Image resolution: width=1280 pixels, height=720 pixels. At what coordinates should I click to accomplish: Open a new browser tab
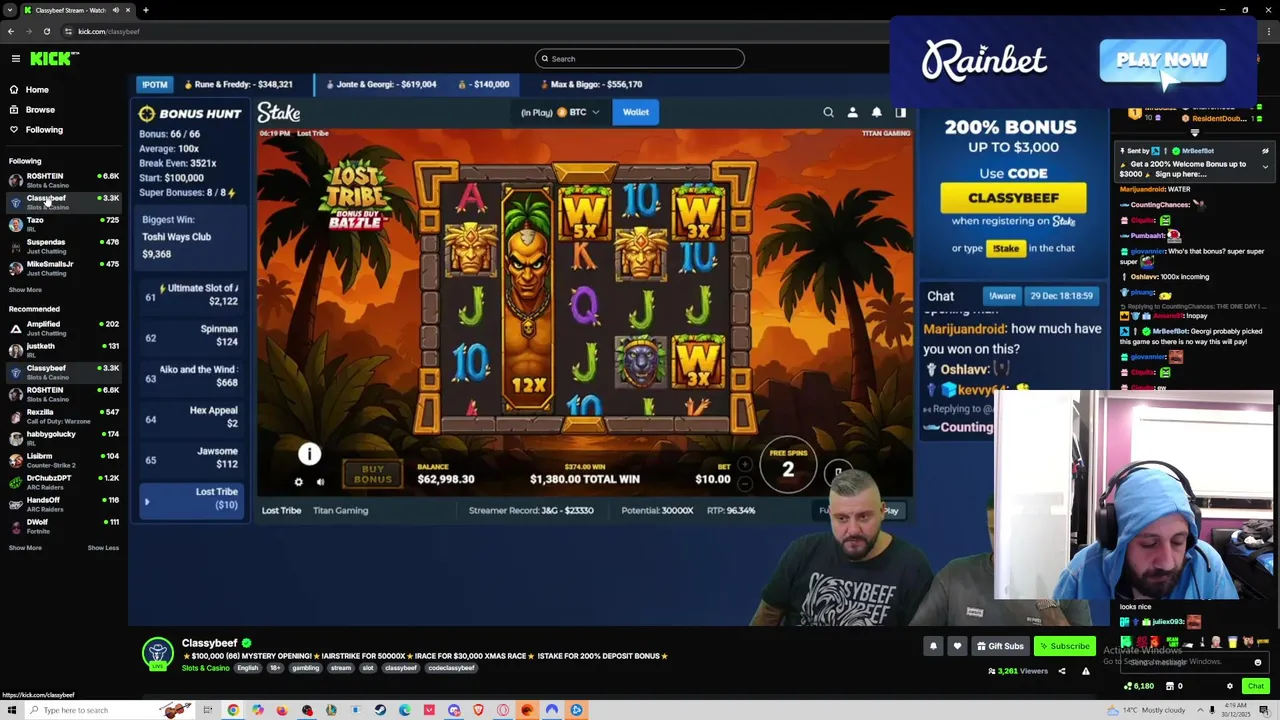click(x=145, y=10)
